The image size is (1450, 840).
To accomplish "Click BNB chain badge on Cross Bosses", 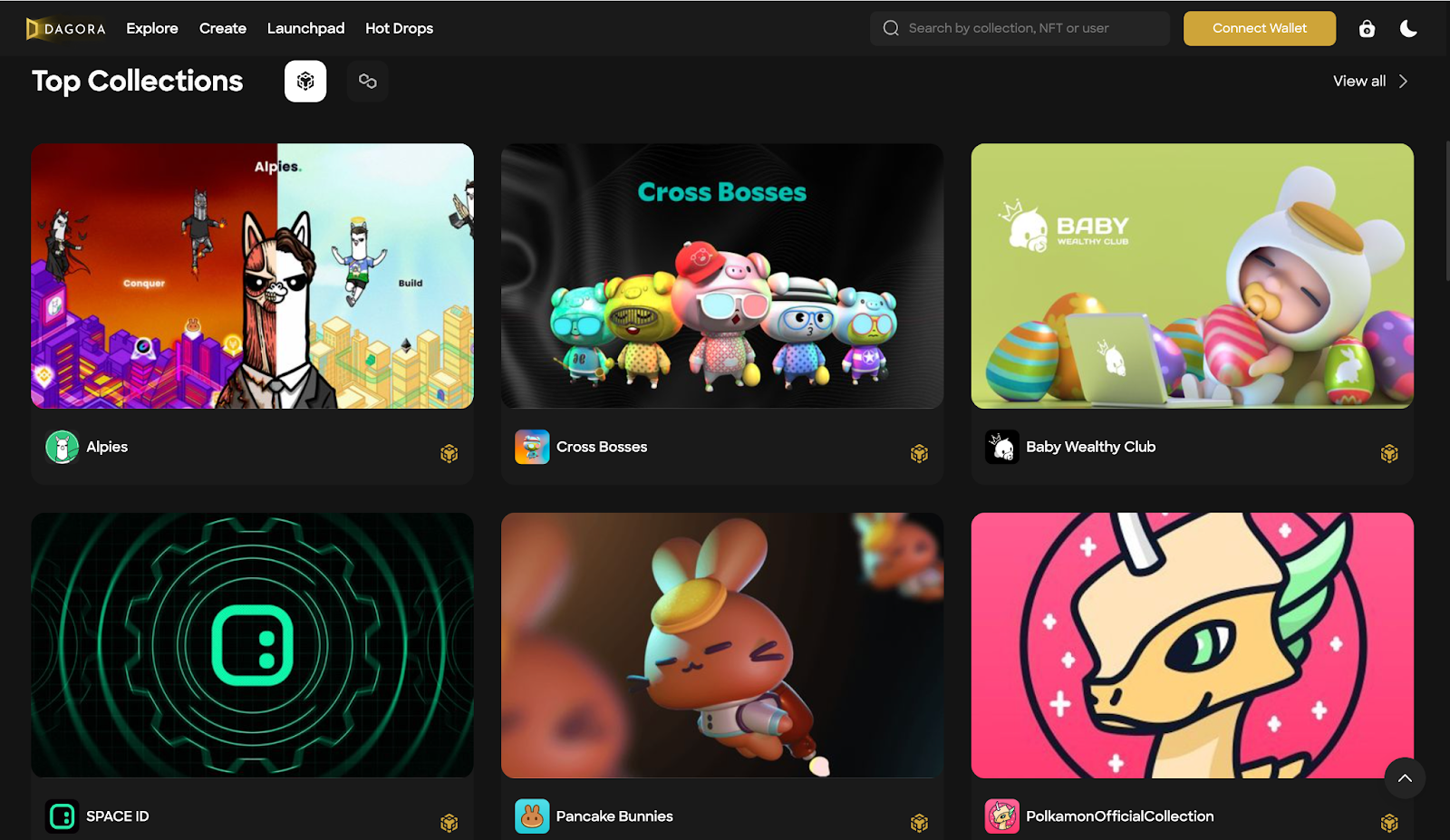I will tap(919, 453).
